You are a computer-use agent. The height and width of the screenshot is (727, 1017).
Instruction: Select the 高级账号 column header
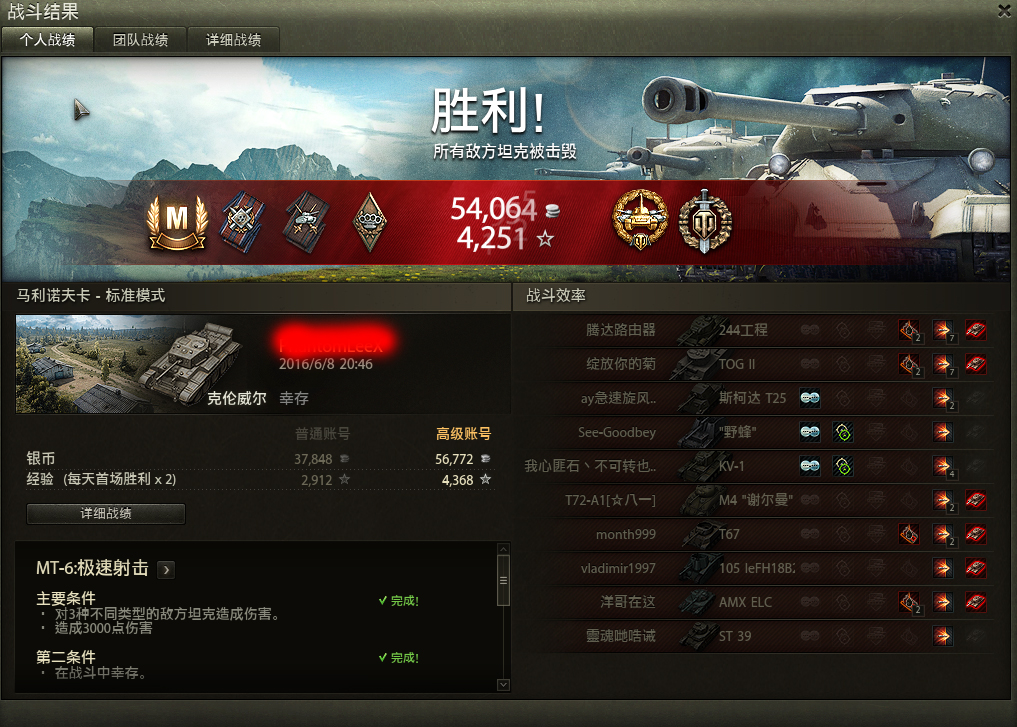click(x=463, y=433)
